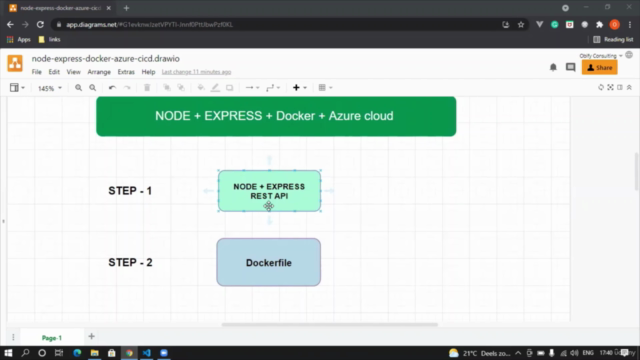The width and height of the screenshot is (640, 360).
Task: Zoom in with magnifier plus icon
Action: [x=78, y=88]
